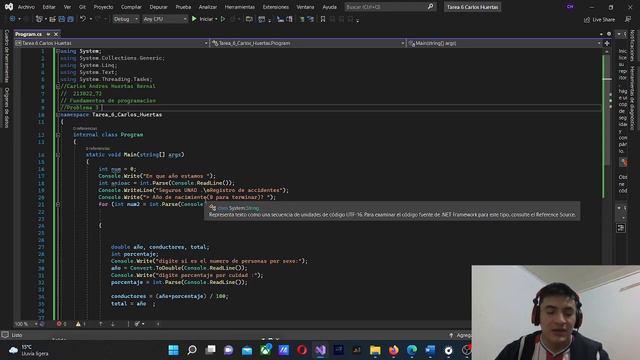This screenshot has width=640, height=360.
Task: Open the 100 % zoom level dropdown
Action: tap(26, 324)
